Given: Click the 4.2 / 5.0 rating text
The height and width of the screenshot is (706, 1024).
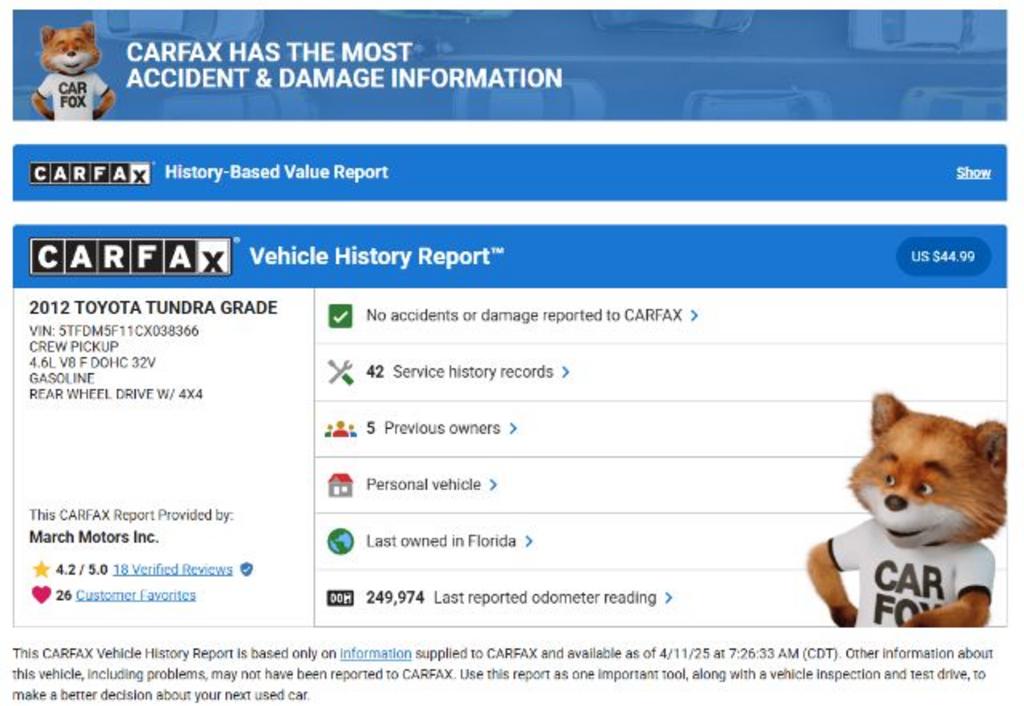Looking at the screenshot, I should [x=82, y=570].
